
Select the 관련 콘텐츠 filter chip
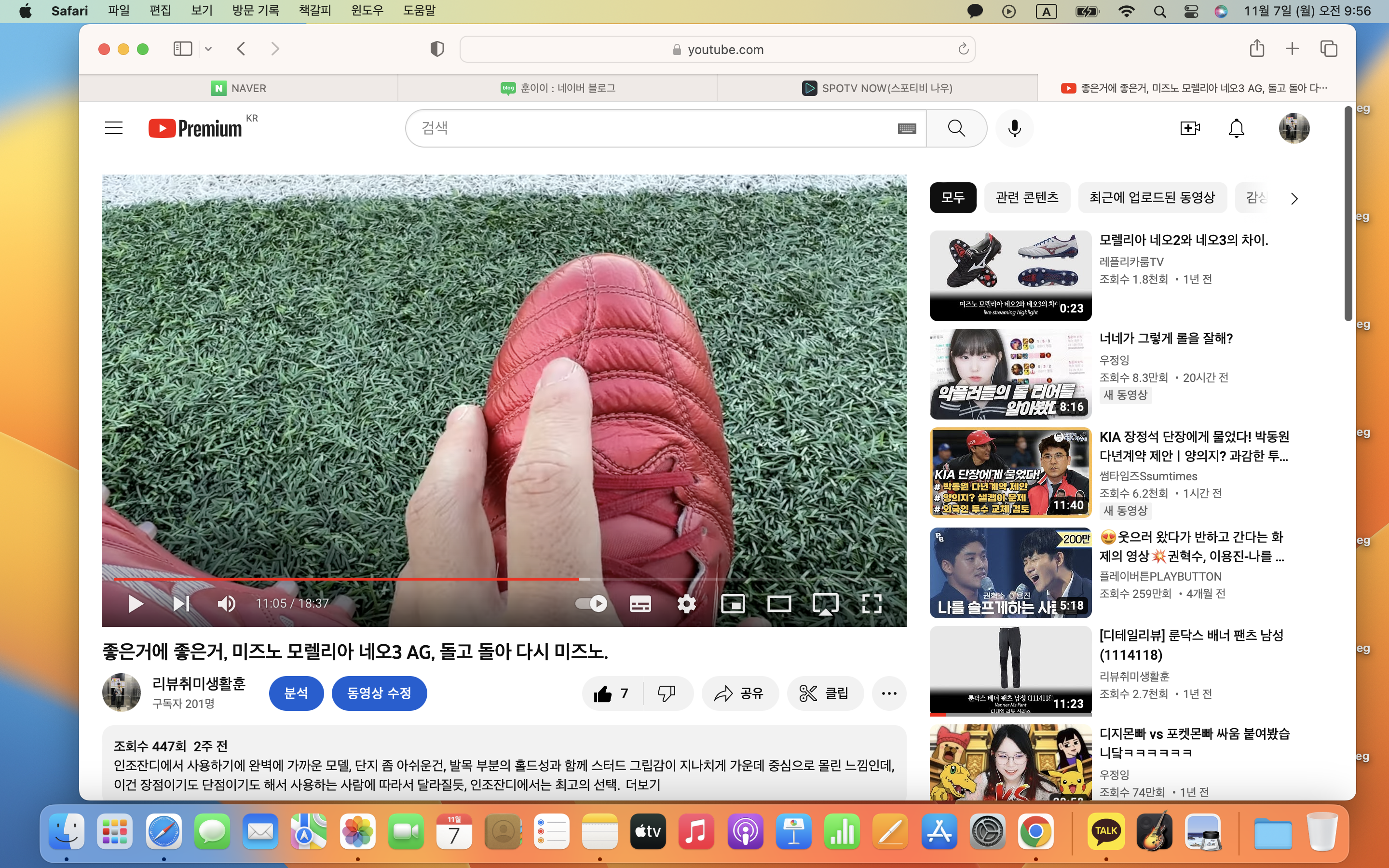1027,198
